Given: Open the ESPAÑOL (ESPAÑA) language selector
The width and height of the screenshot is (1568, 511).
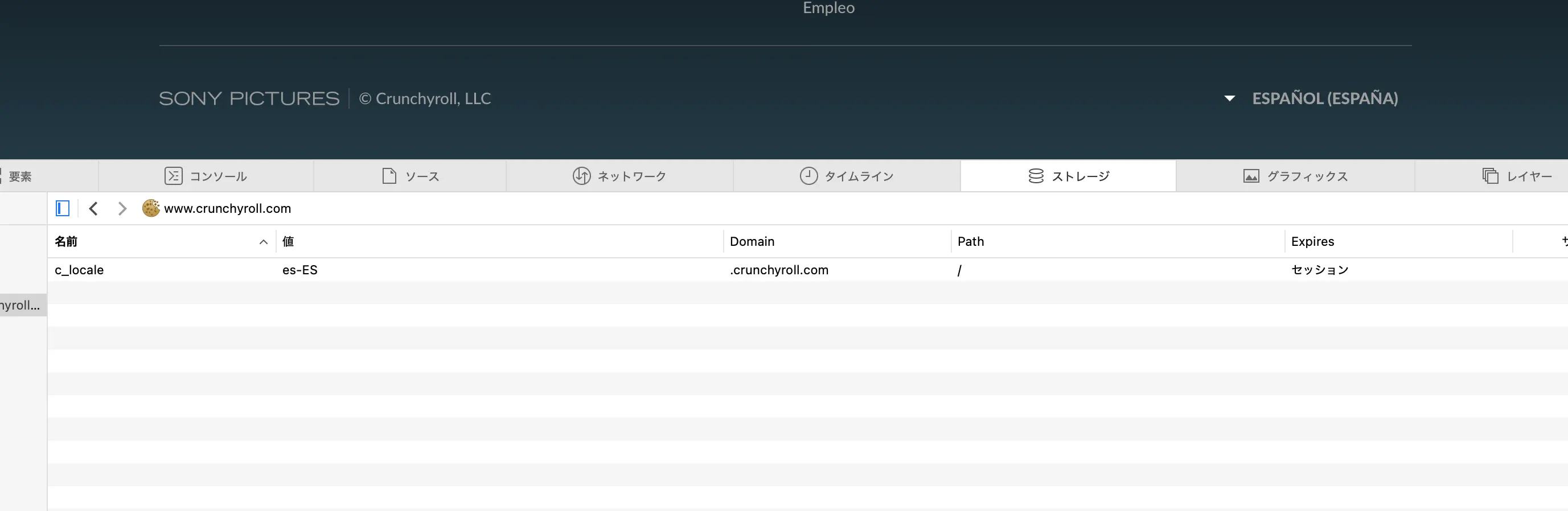Looking at the screenshot, I should [1324, 98].
